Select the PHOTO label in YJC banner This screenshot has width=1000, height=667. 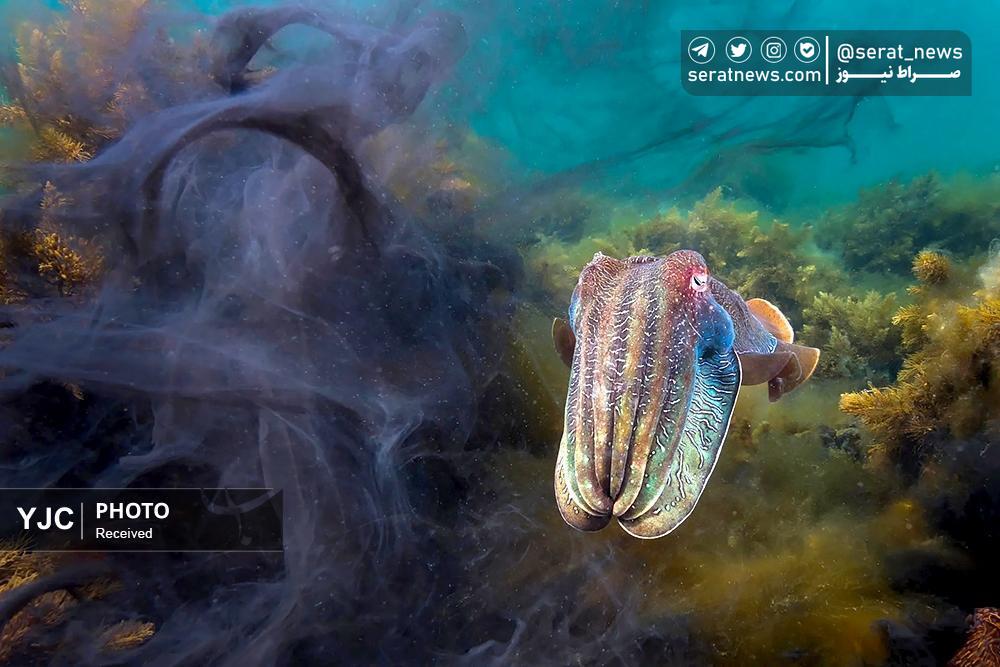pyautogui.click(x=132, y=511)
